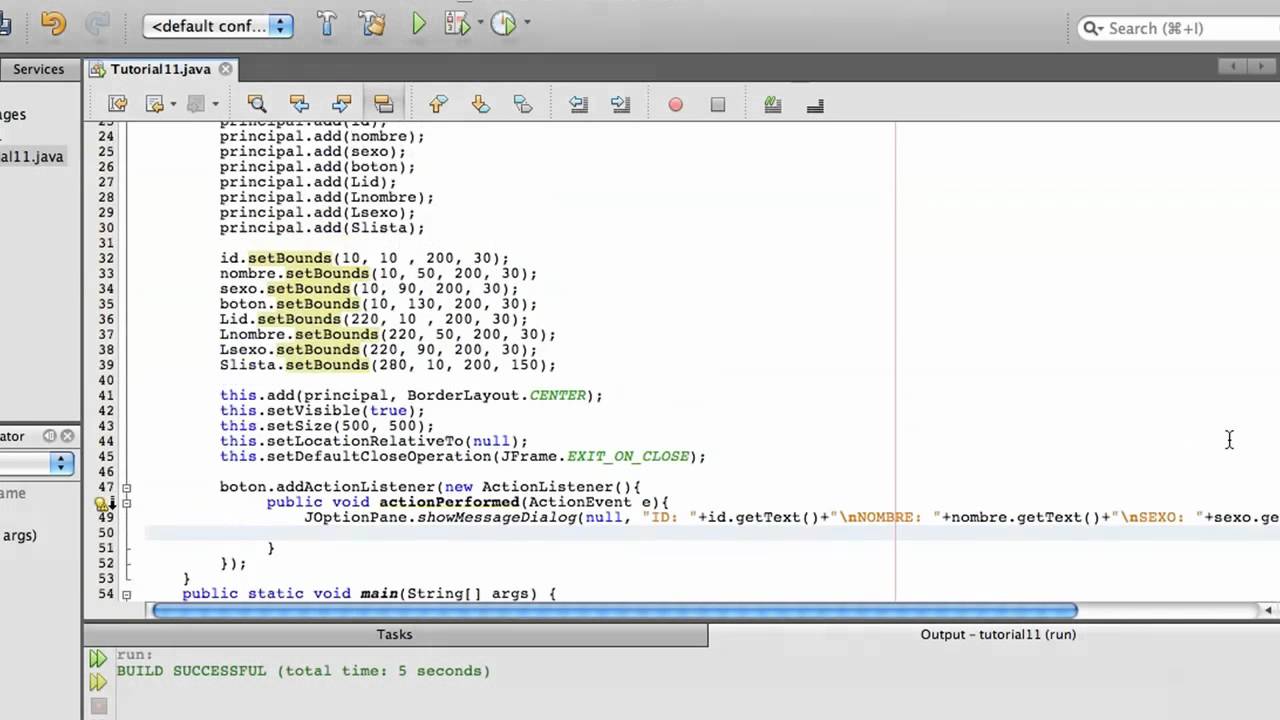Collapse code fold at line 47
This screenshot has height=720, width=1280.
click(126, 487)
